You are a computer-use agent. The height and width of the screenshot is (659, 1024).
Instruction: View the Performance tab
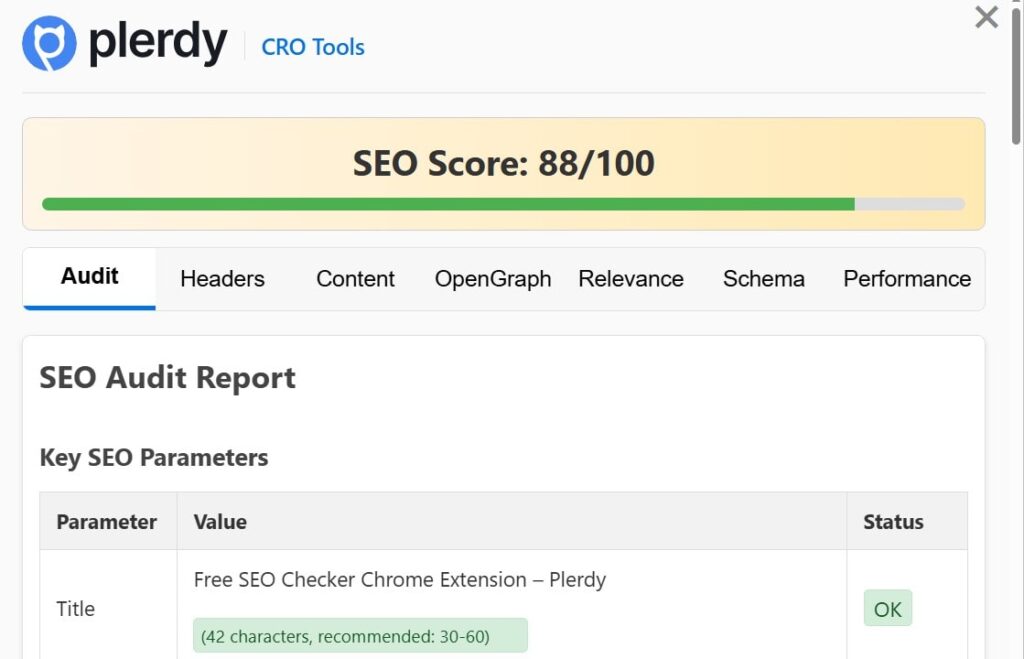point(905,279)
